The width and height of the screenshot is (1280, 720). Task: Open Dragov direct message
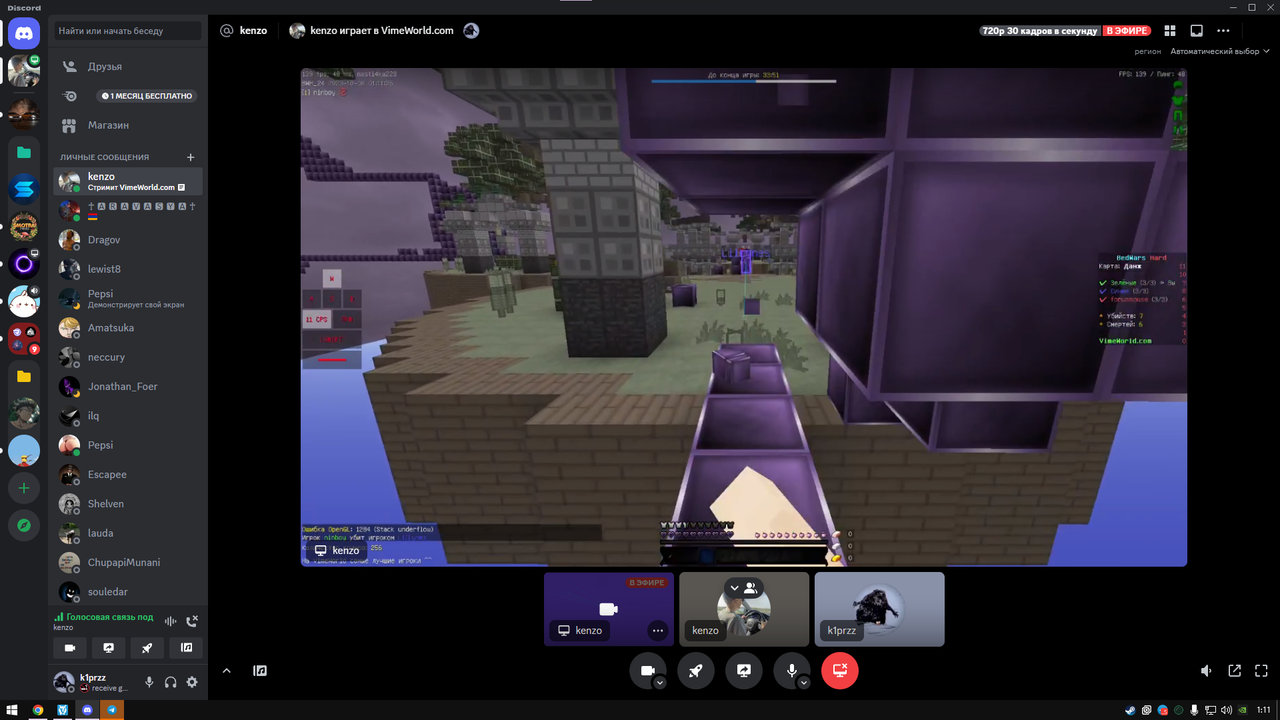(128, 240)
